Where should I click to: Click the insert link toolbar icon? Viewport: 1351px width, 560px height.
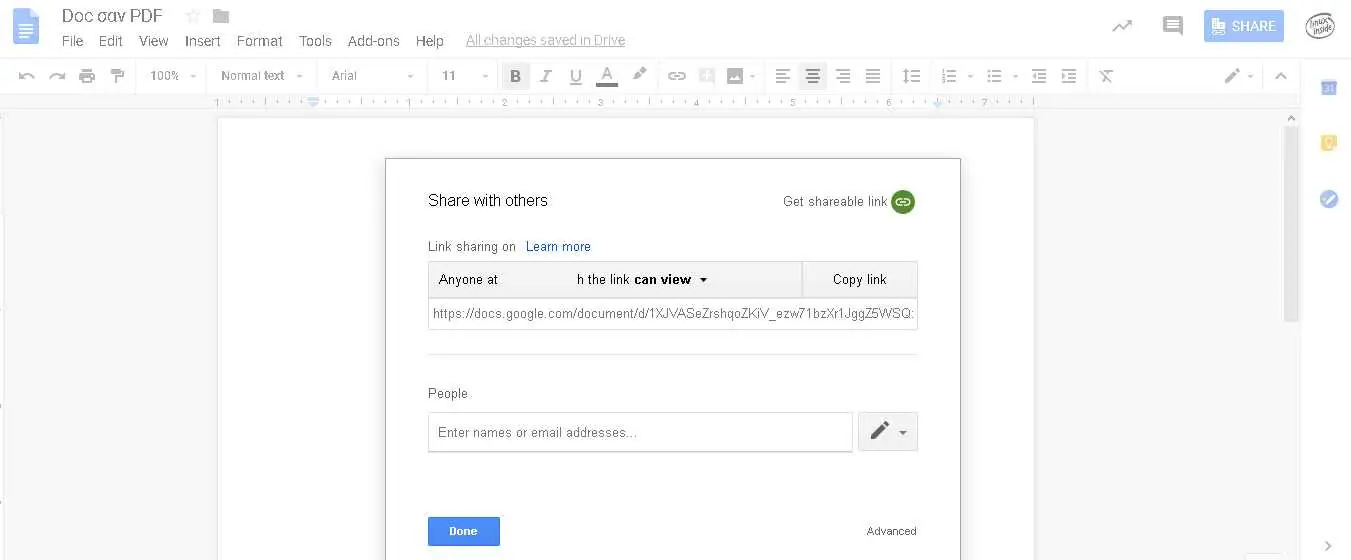pyautogui.click(x=677, y=76)
